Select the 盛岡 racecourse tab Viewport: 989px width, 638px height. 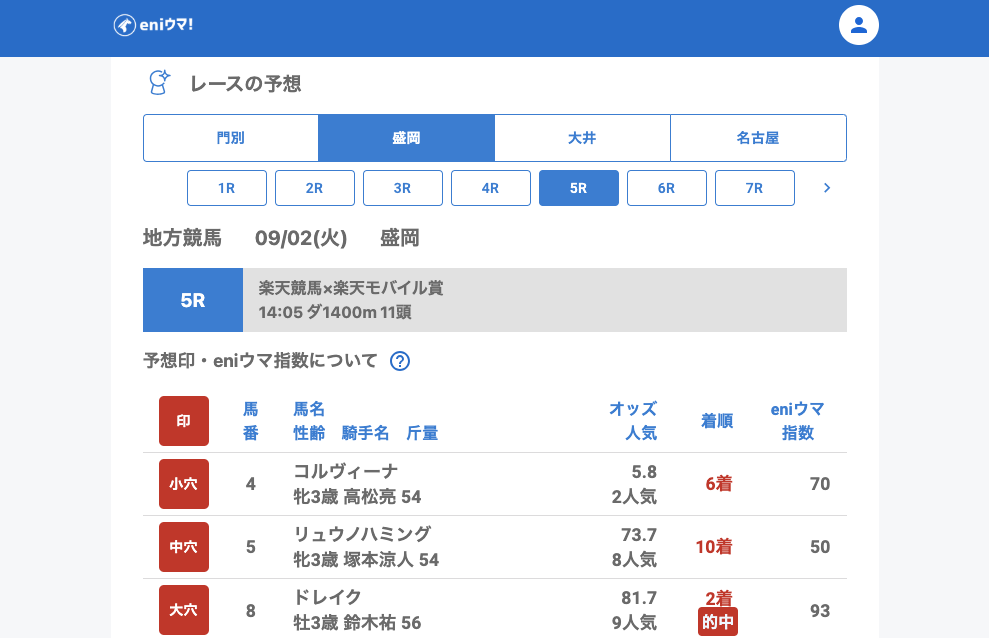point(406,138)
